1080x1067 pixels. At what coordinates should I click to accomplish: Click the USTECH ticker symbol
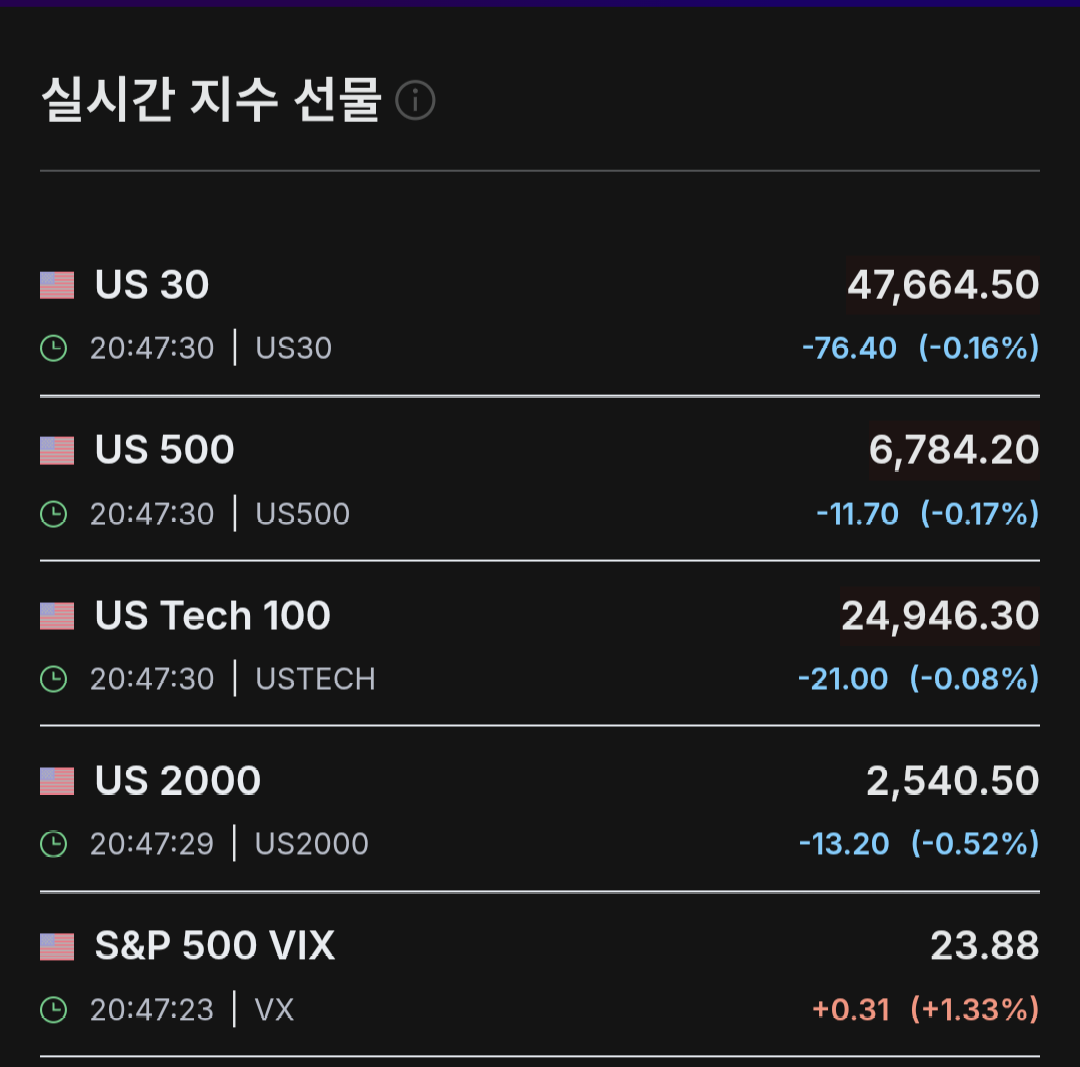tap(315, 679)
